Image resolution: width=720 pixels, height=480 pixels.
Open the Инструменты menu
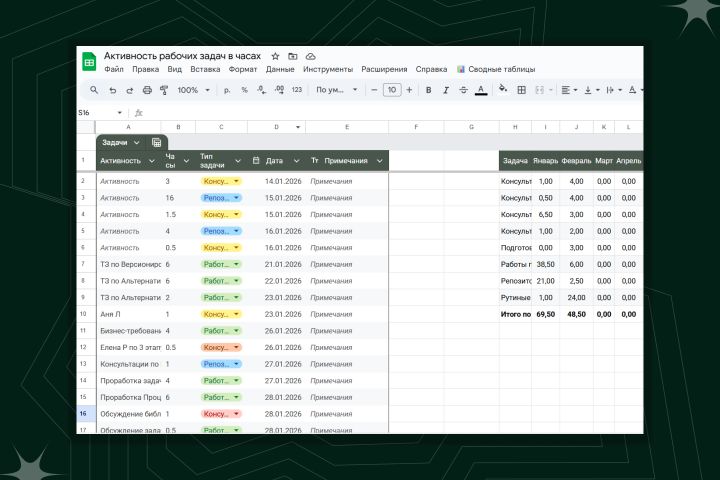[x=328, y=69]
